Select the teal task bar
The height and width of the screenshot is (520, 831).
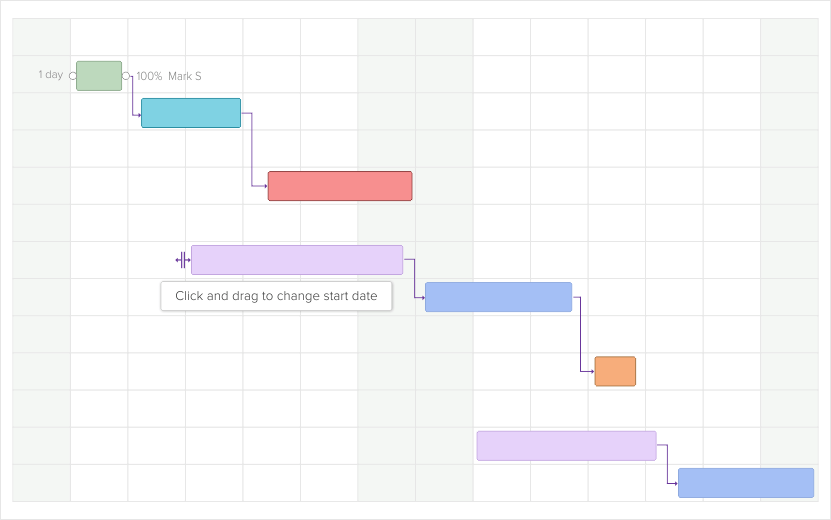point(191,113)
